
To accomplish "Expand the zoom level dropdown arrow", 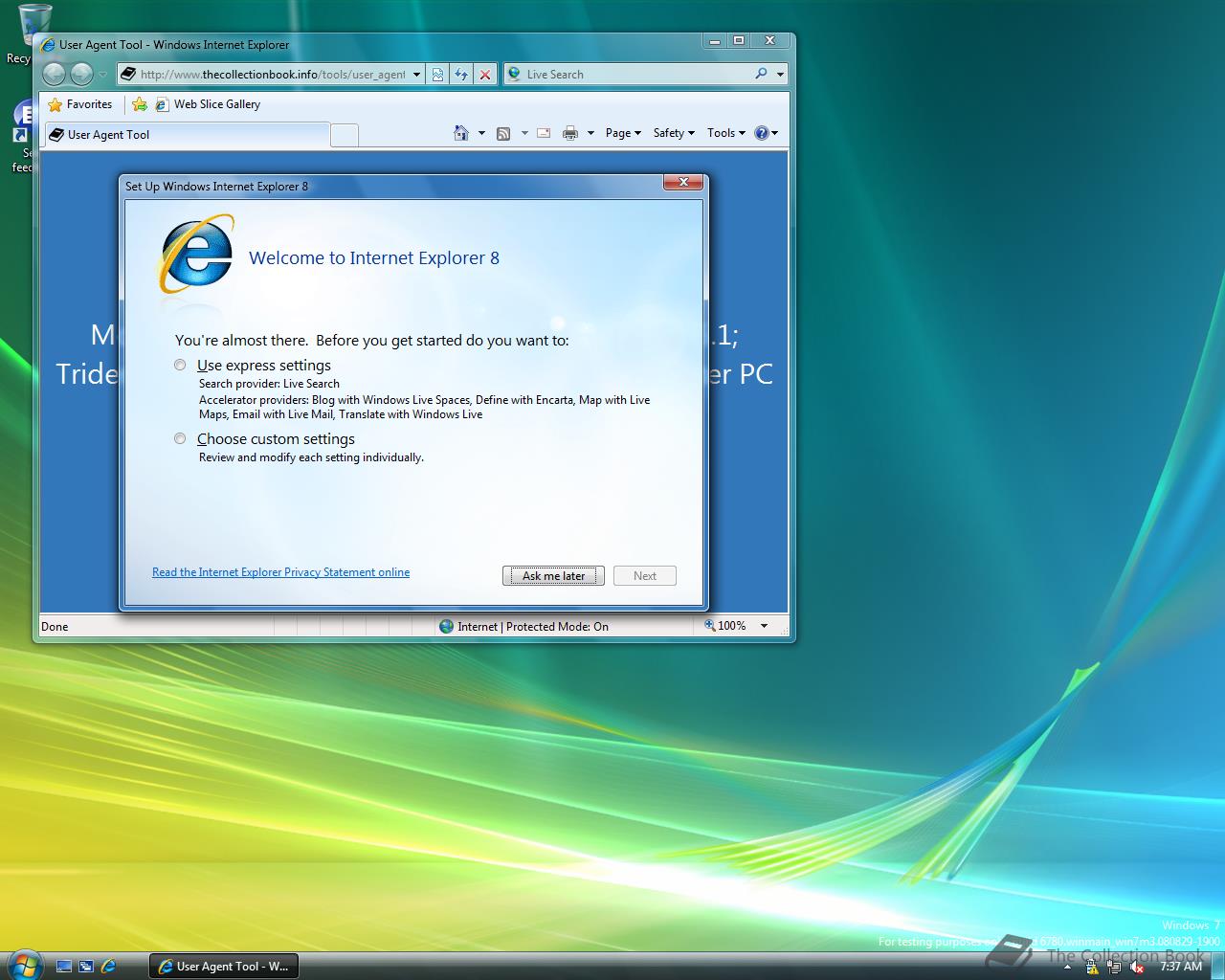I will point(764,626).
